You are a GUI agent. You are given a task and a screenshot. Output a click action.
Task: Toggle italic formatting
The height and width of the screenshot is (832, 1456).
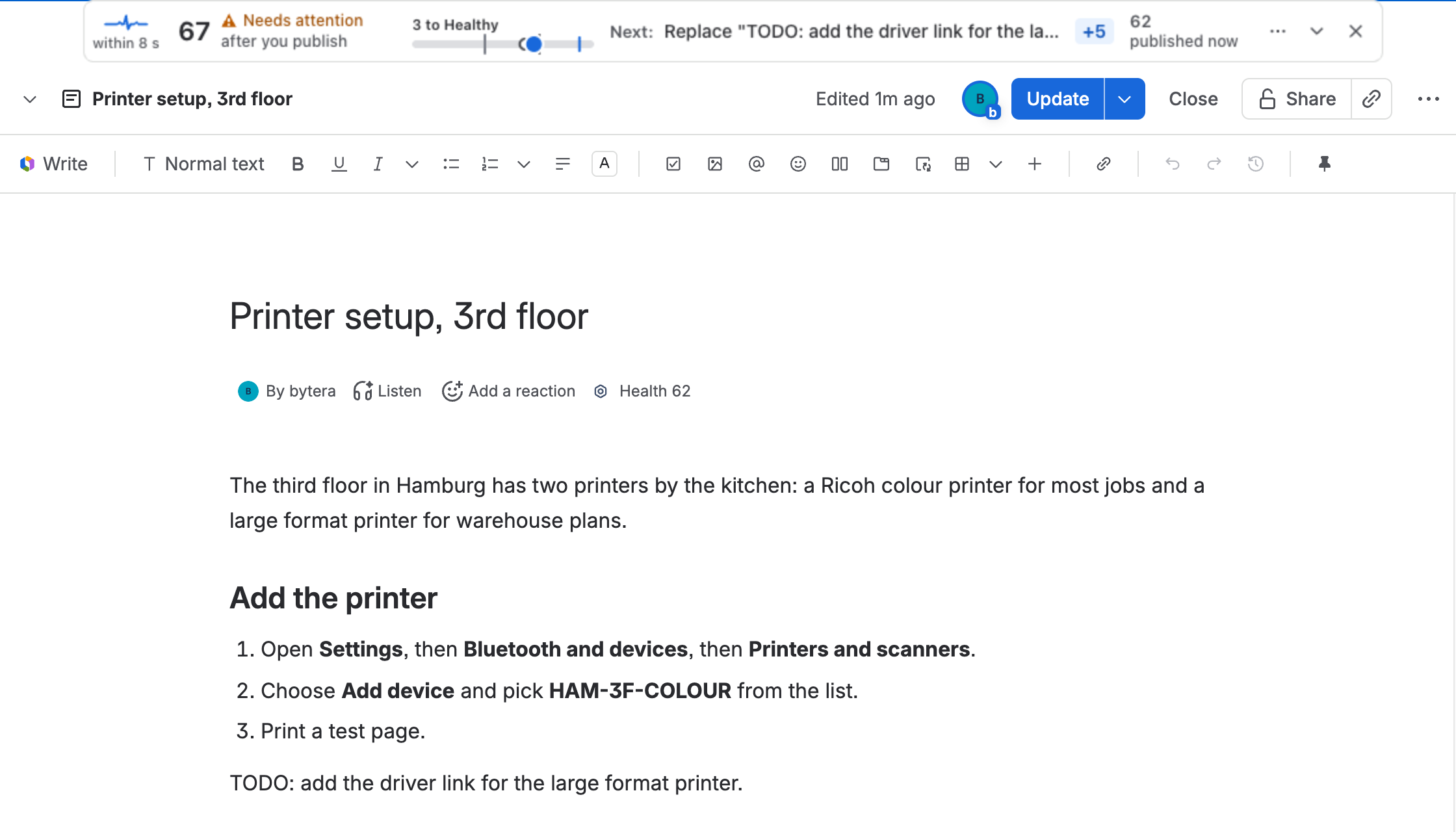coord(378,164)
